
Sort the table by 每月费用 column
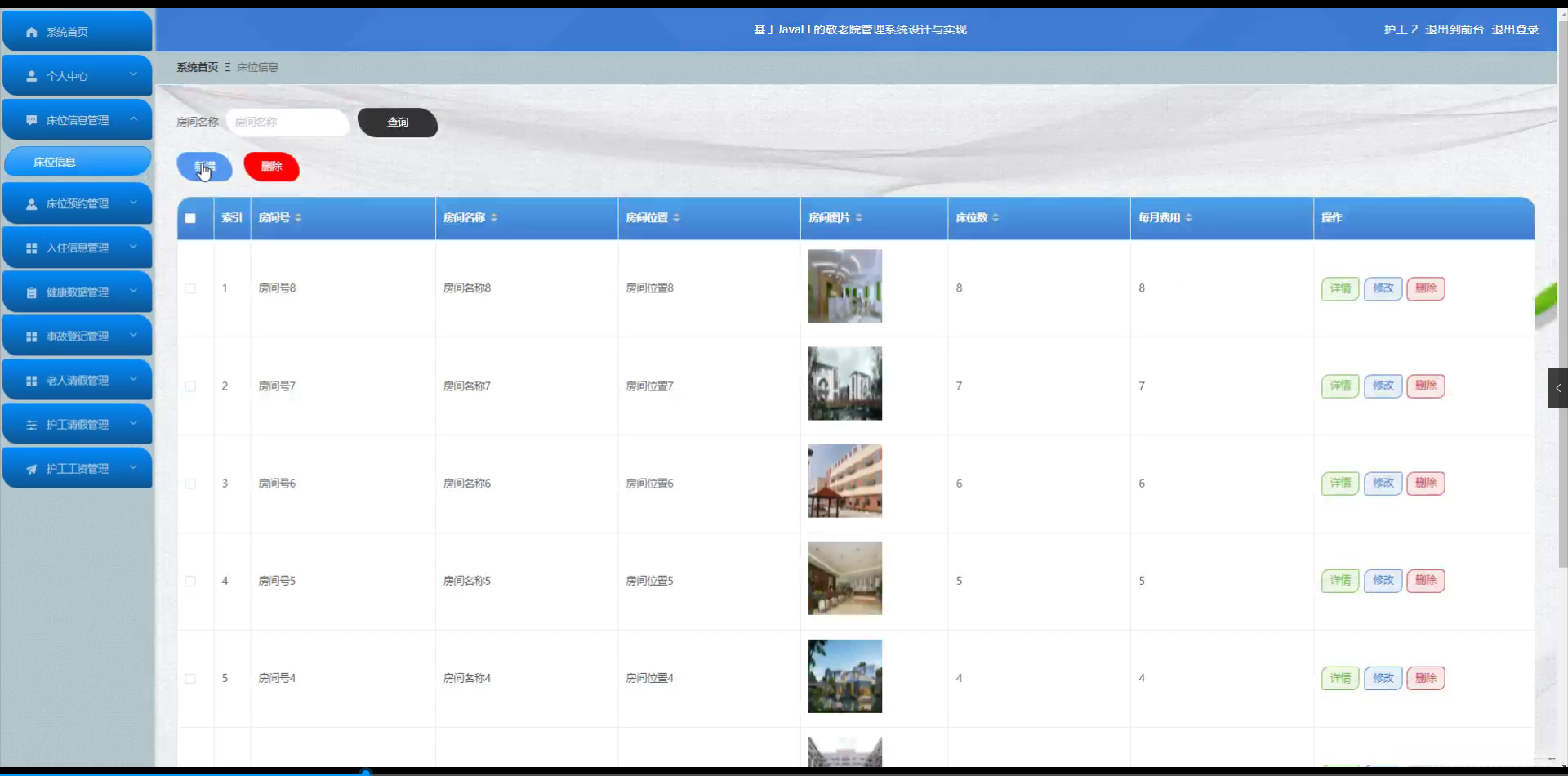coord(1188,218)
